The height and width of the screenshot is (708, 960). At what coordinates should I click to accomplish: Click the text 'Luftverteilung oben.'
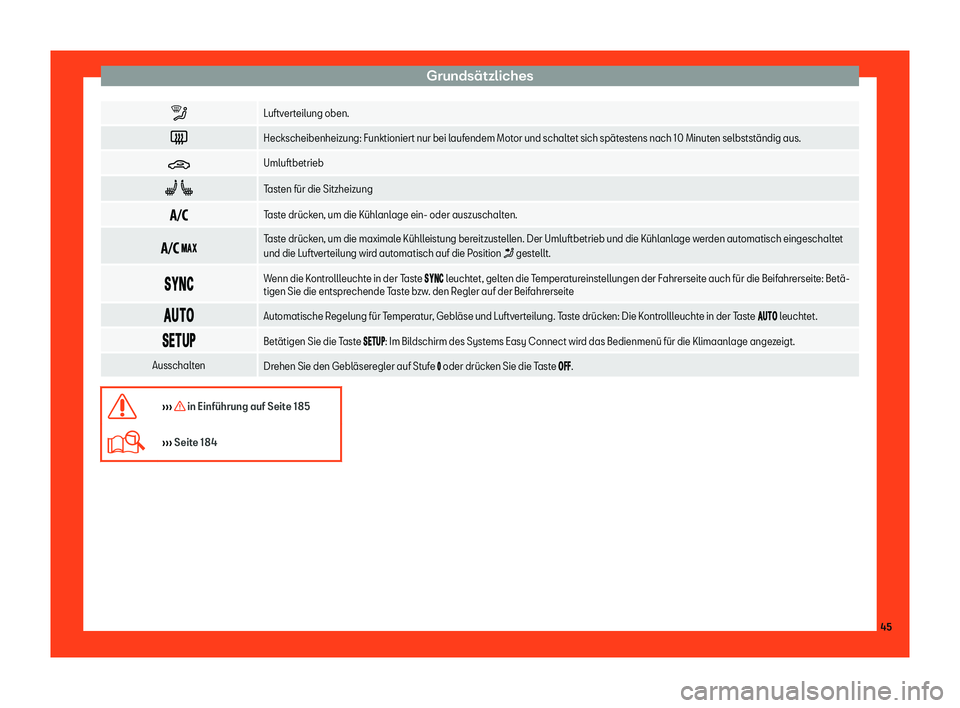(x=306, y=113)
